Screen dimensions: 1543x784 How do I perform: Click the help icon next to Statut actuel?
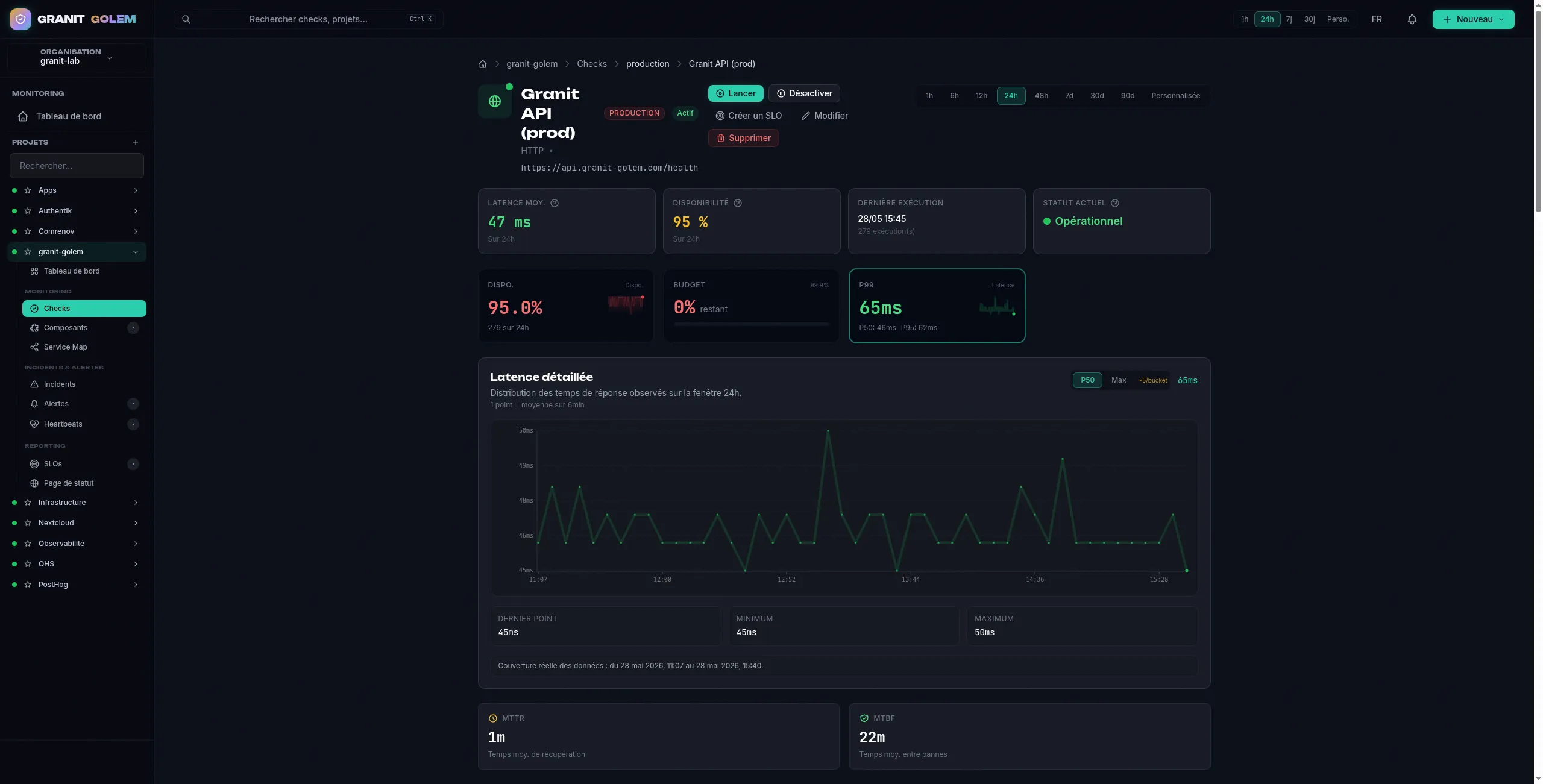1115,203
